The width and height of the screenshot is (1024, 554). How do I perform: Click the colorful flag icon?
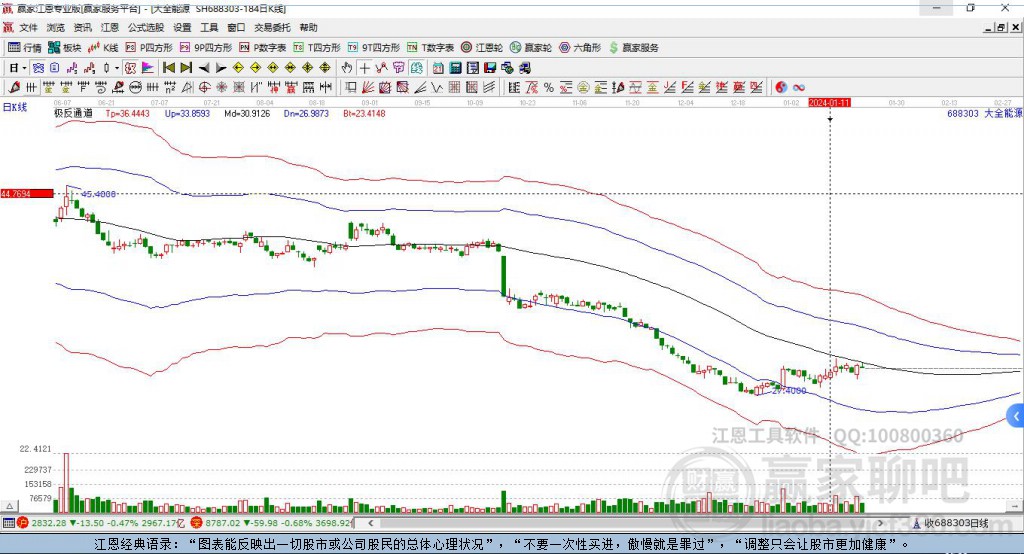pos(148,68)
